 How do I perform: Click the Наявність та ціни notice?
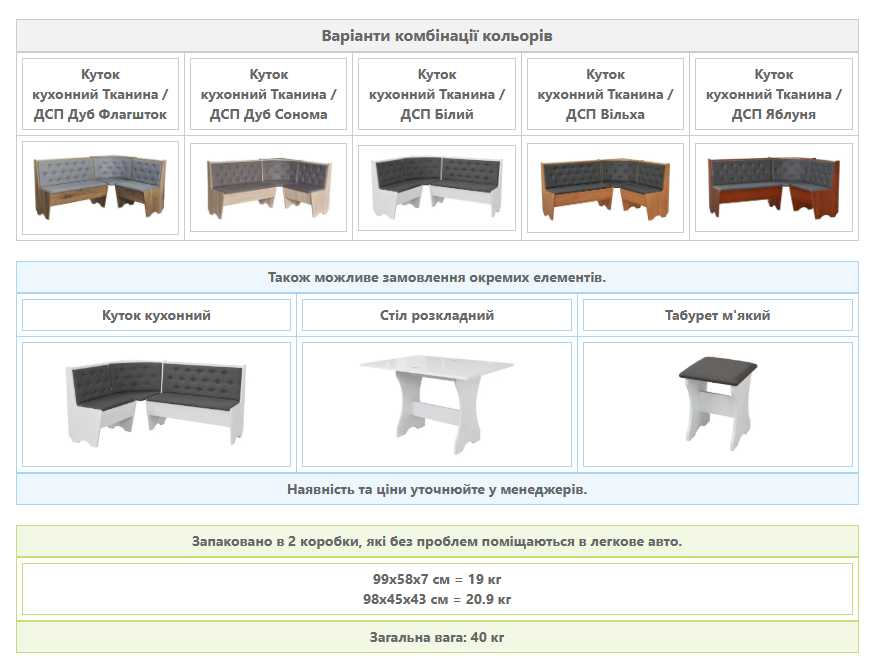tap(437, 489)
